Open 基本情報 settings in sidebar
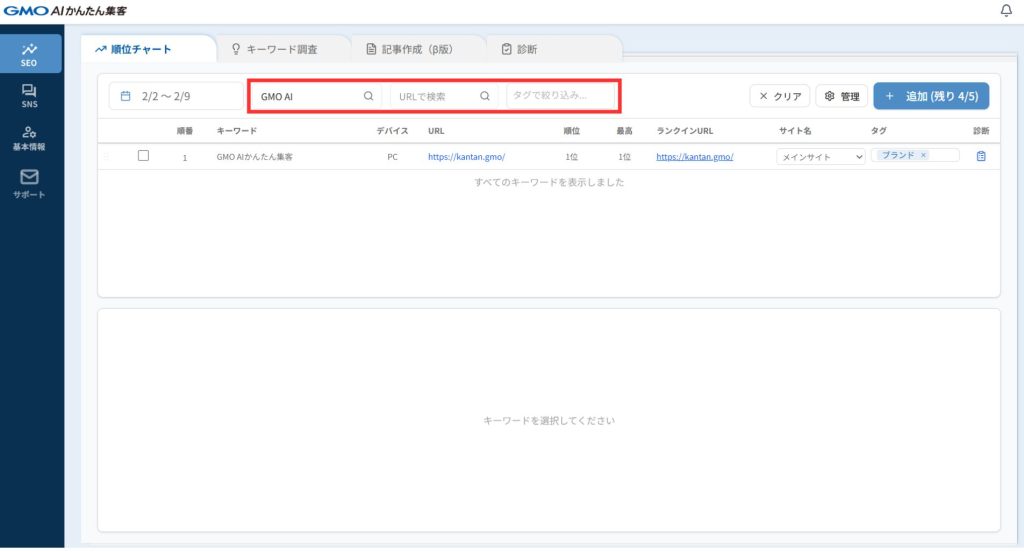 (x=30, y=138)
